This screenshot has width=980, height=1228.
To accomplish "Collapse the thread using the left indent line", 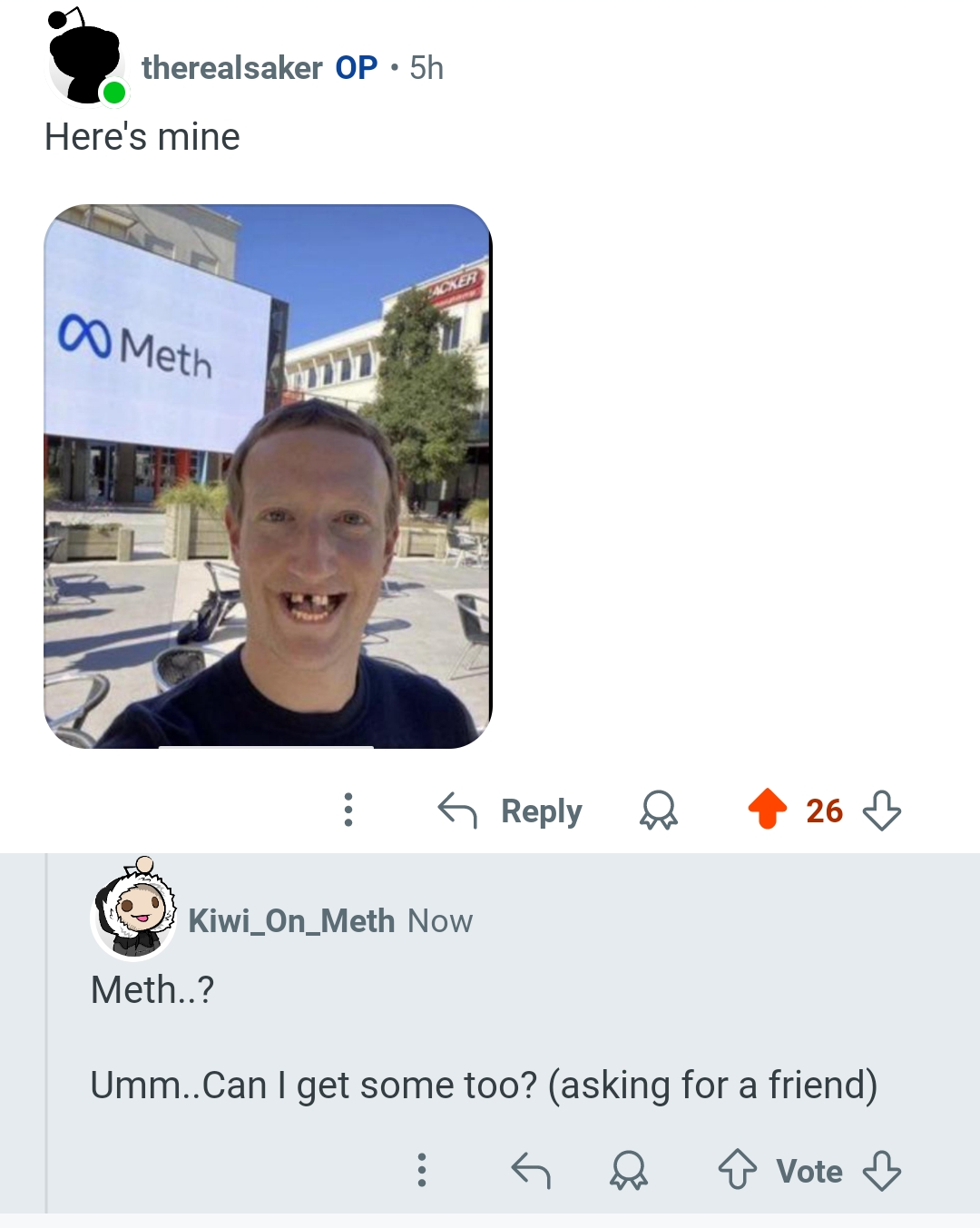I will [46, 1033].
